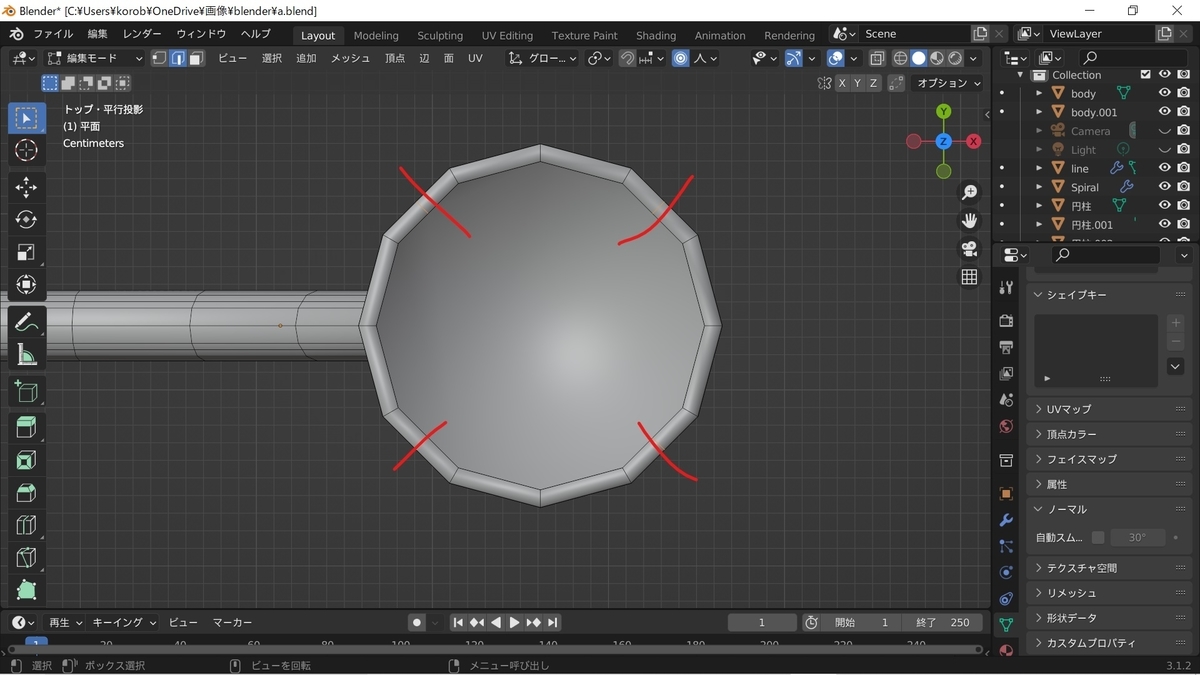This screenshot has height=675, width=1200.
Task: Click the red X axis gizmo
Action: 973,142
